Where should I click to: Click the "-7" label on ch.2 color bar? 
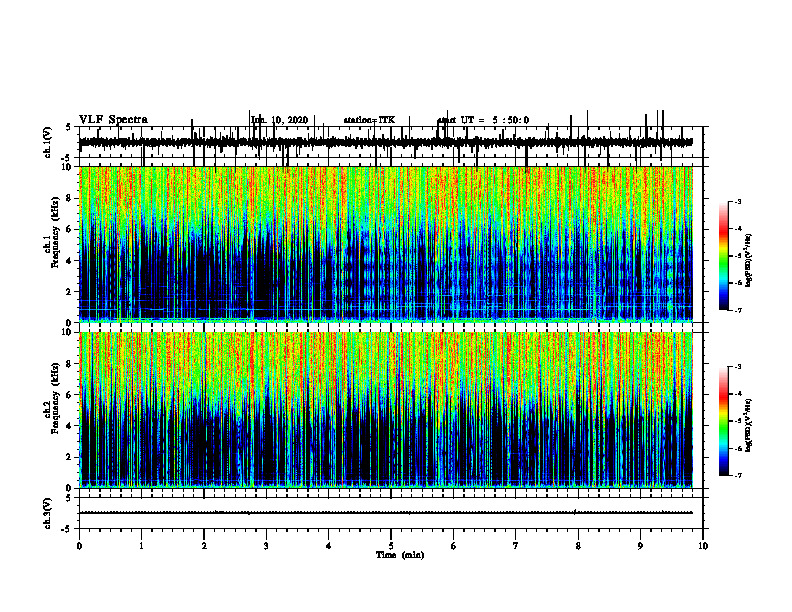coord(737,475)
